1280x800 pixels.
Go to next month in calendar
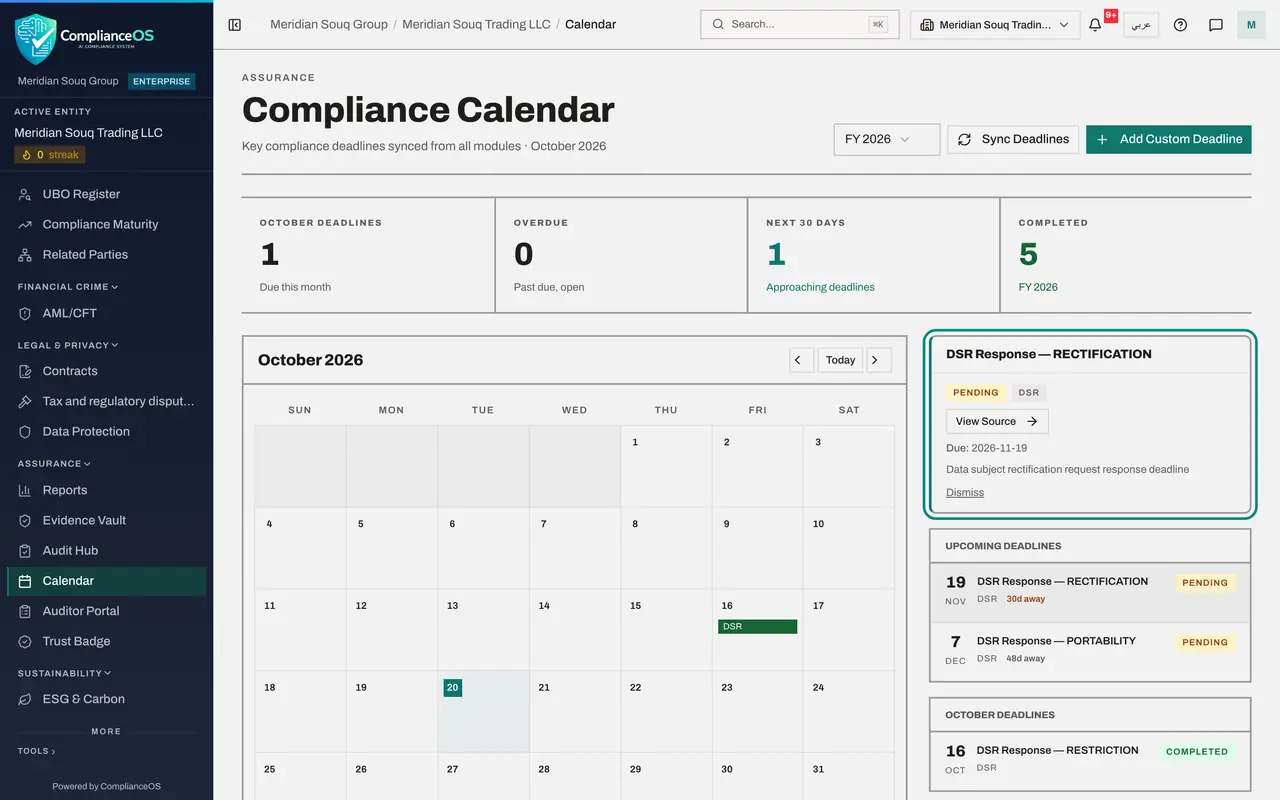(x=879, y=360)
